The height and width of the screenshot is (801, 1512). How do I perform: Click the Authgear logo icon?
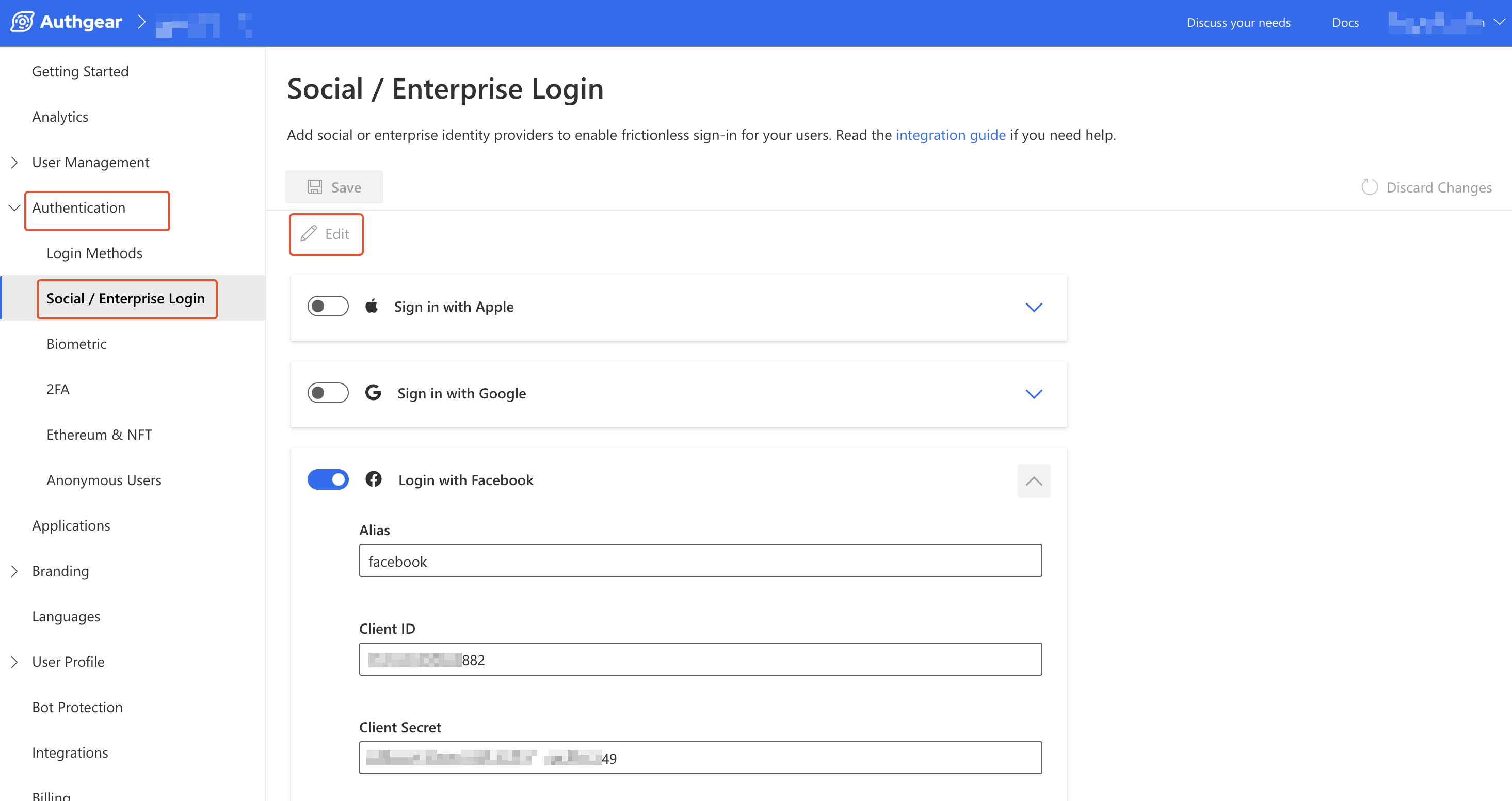pyautogui.click(x=22, y=22)
